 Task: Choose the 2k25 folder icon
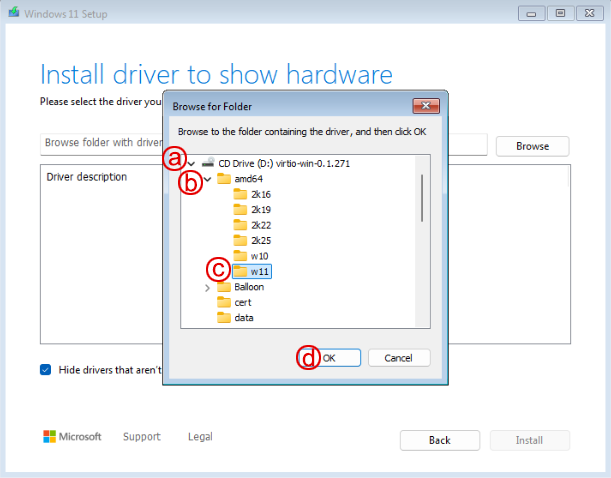240,241
